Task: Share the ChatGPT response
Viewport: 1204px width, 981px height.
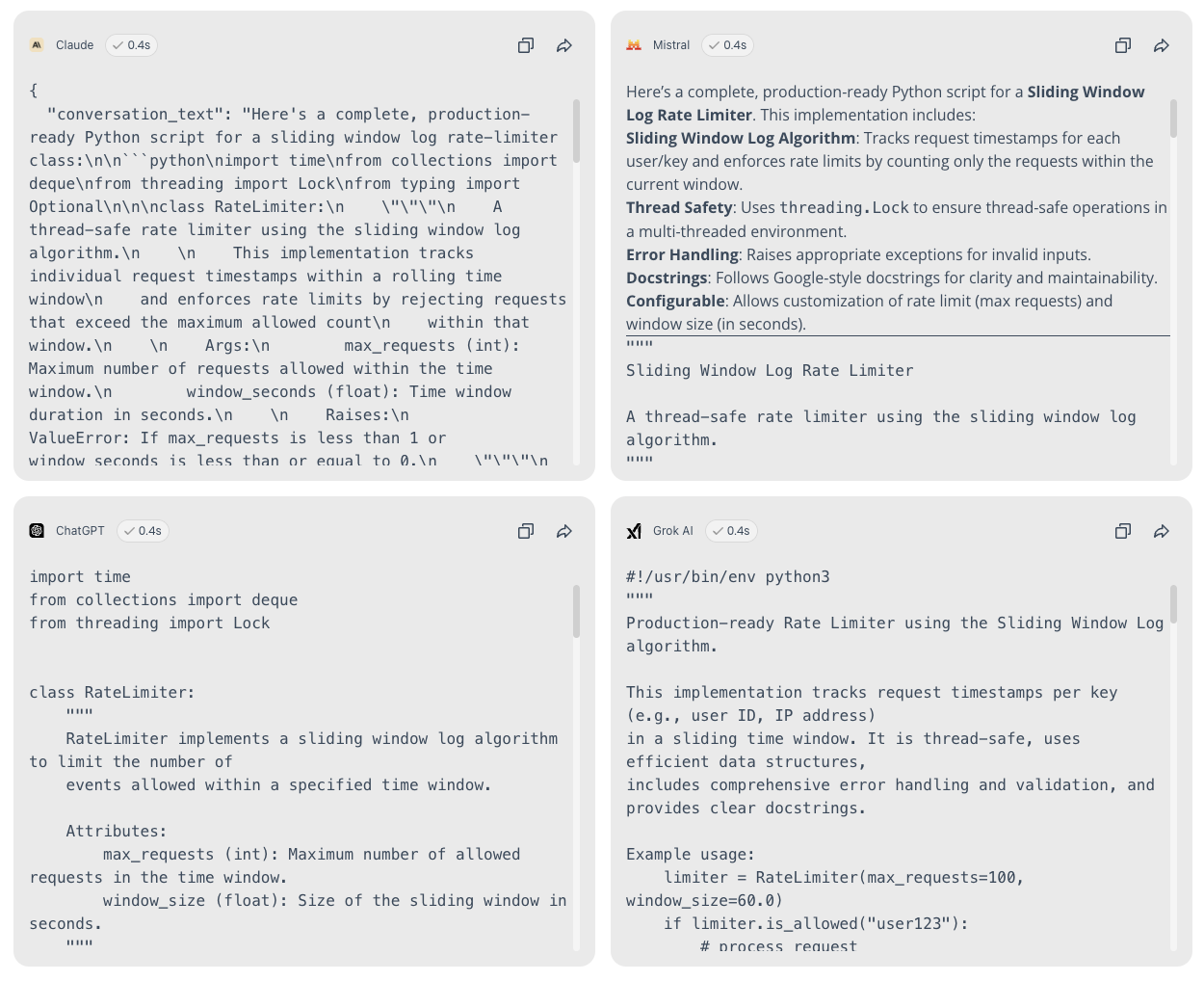Action: point(564,531)
